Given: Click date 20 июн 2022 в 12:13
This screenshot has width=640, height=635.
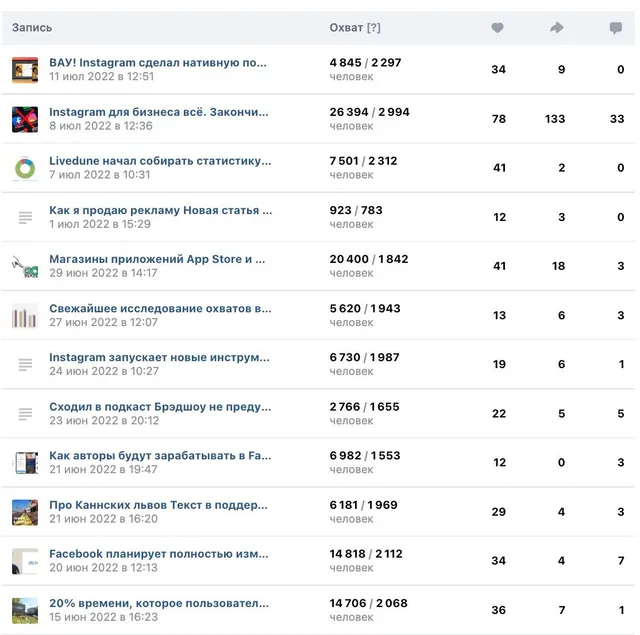Looking at the screenshot, I should (103, 568).
